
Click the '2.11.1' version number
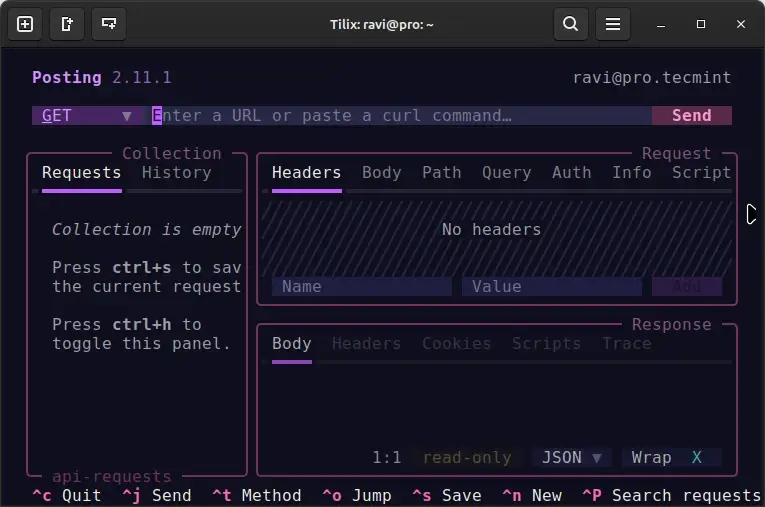coord(141,78)
